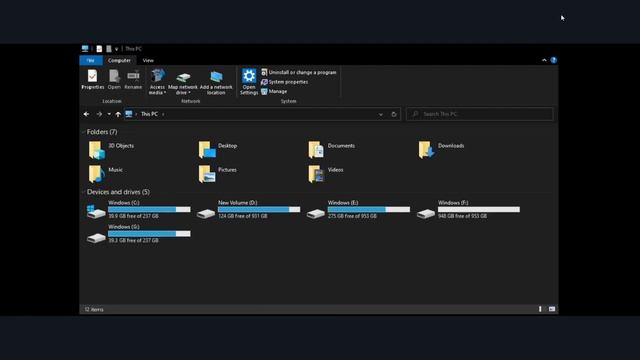
Task: Click the Windows (G:) usage bar
Action: click(x=149, y=234)
